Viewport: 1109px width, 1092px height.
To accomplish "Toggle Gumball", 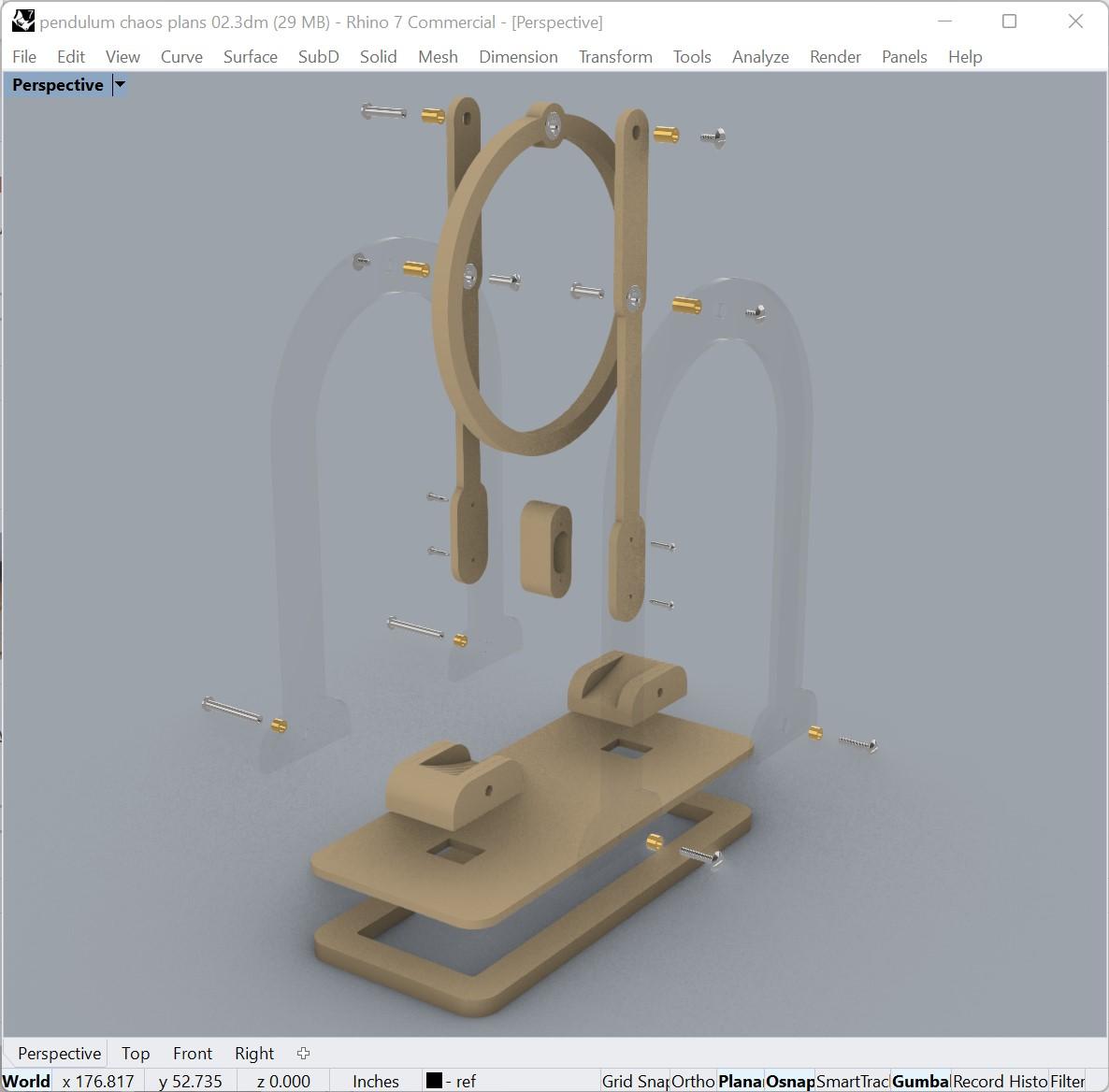I will (x=921, y=1081).
